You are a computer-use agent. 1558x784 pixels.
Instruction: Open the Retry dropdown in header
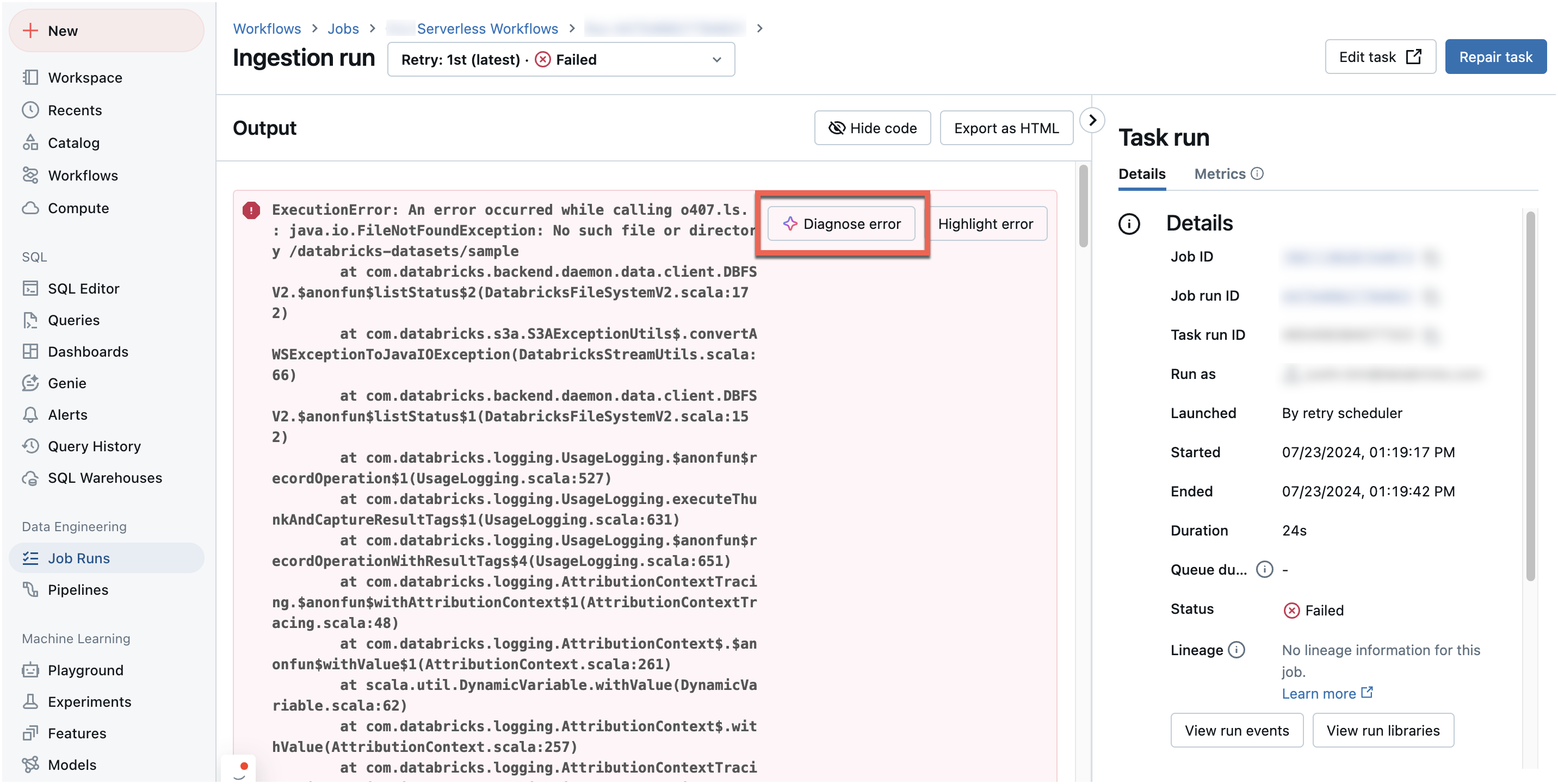717,59
